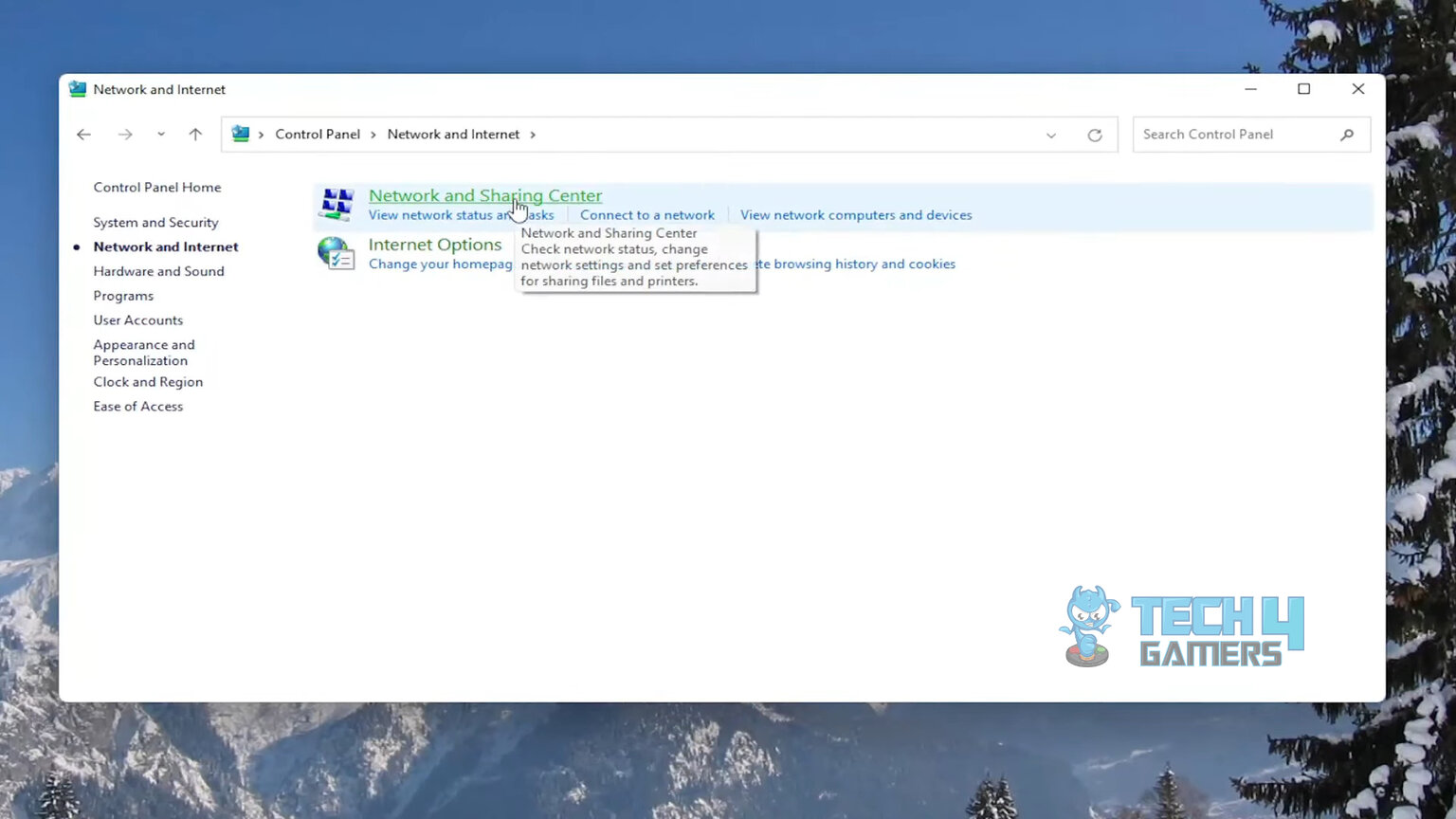
Task: Click the Control Panel address bar icon
Action: (241, 135)
